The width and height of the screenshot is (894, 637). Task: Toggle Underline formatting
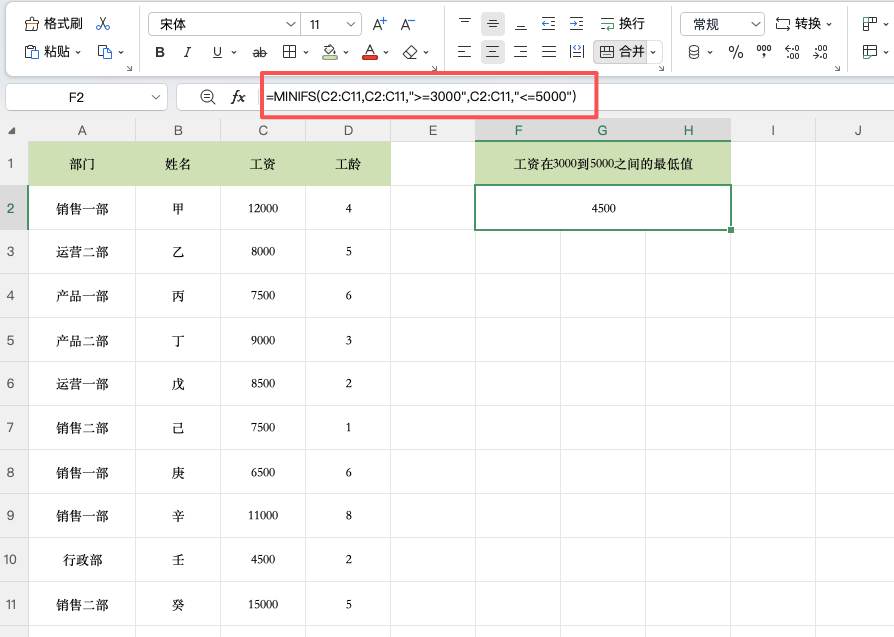pos(217,52)
